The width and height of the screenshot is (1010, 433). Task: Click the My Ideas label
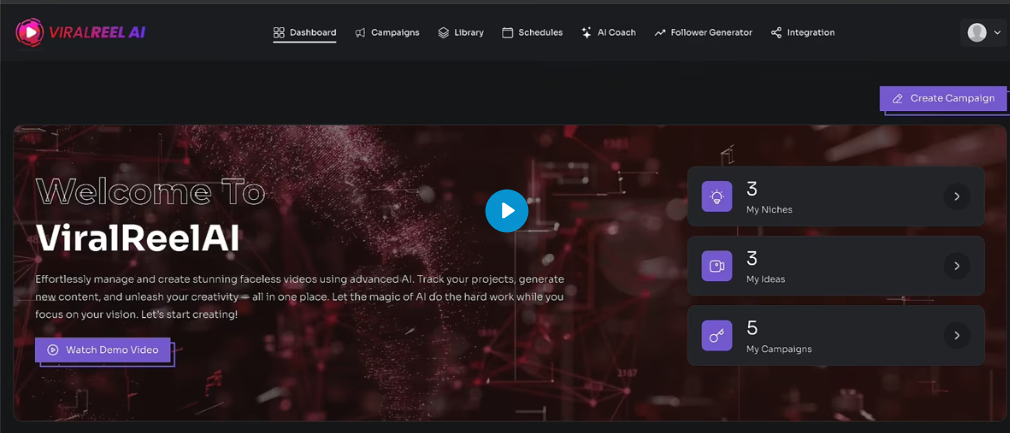coord(765,279)
